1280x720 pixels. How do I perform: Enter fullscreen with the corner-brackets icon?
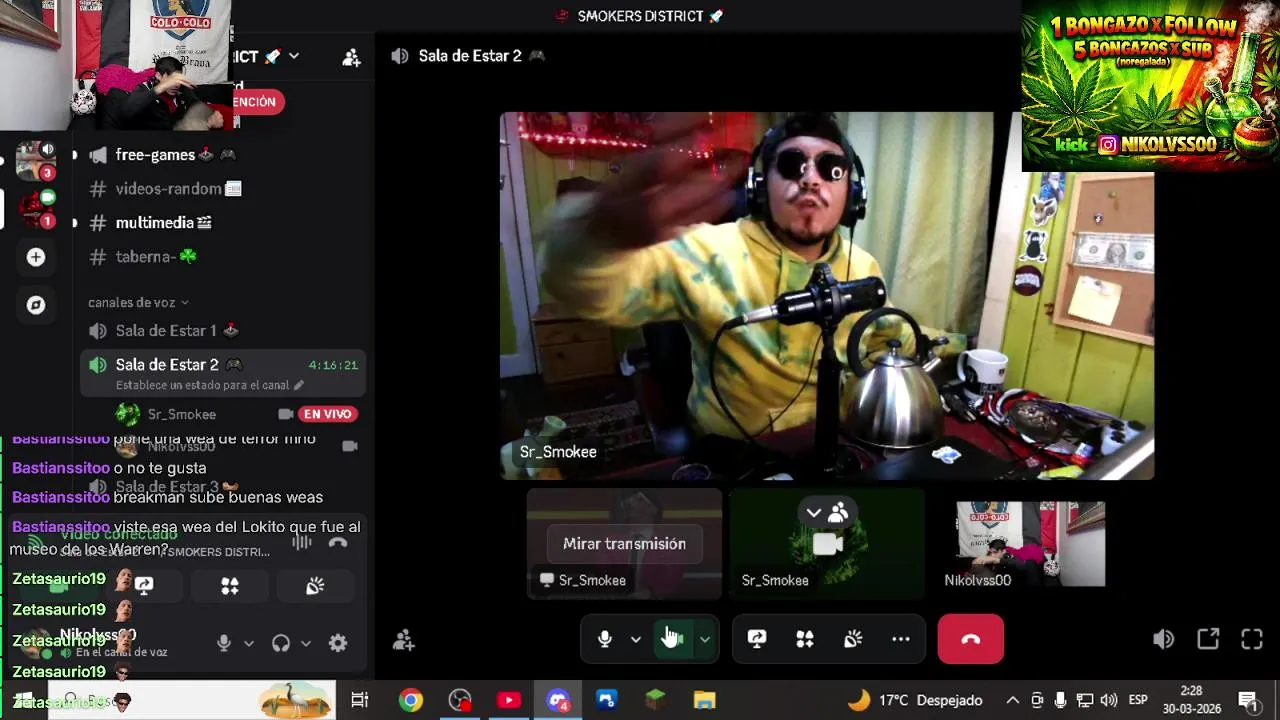coord(1252,639)
